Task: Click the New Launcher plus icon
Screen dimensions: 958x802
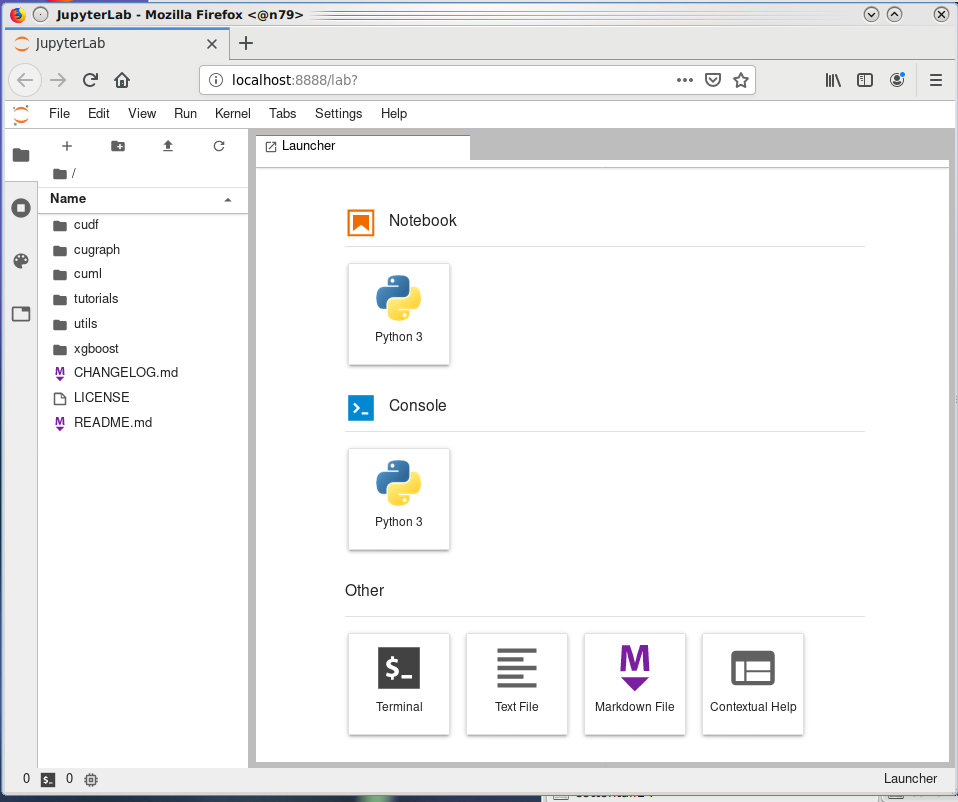Action: coord(67,146)
